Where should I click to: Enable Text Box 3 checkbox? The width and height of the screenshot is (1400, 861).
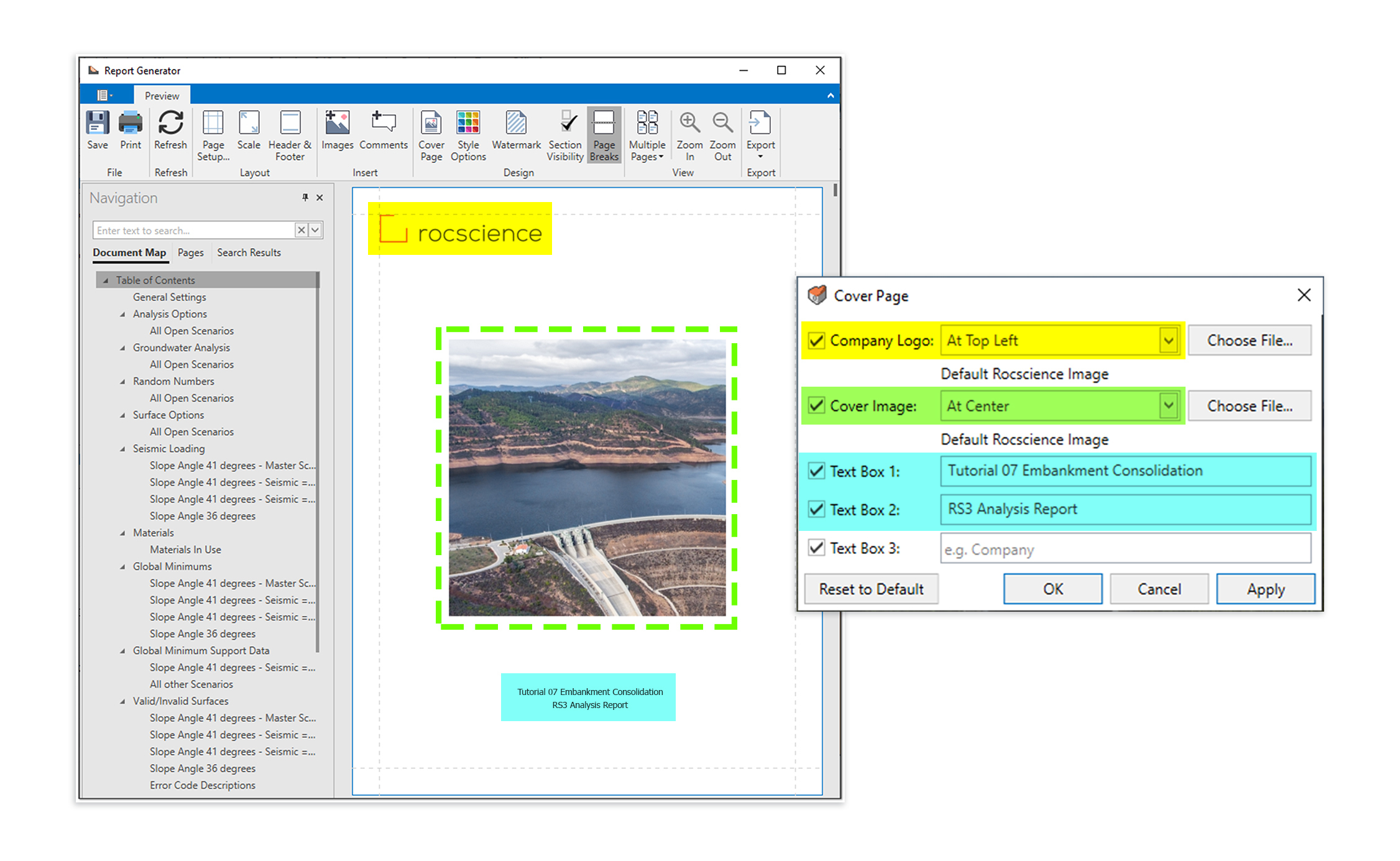(819, 549)
